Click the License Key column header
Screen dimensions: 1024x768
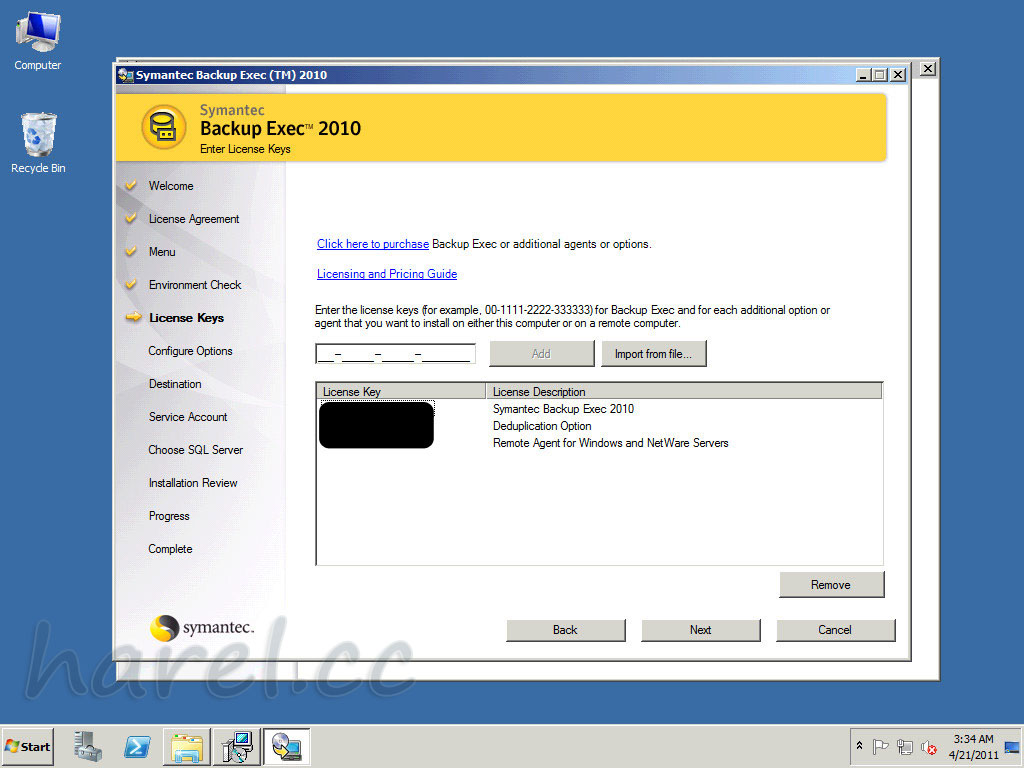point(401,392)
